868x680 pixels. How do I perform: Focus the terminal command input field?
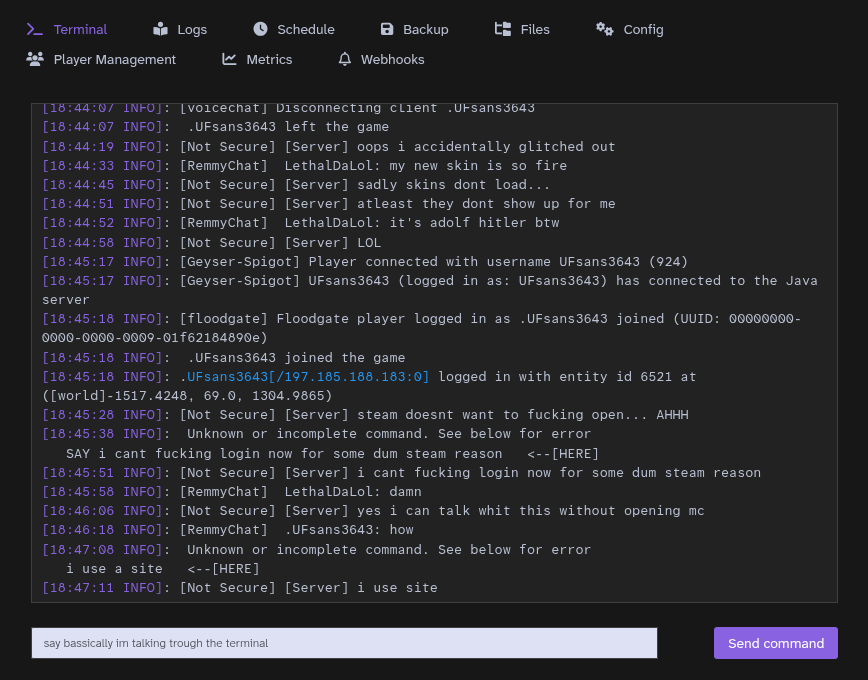(x=344, y=643)
